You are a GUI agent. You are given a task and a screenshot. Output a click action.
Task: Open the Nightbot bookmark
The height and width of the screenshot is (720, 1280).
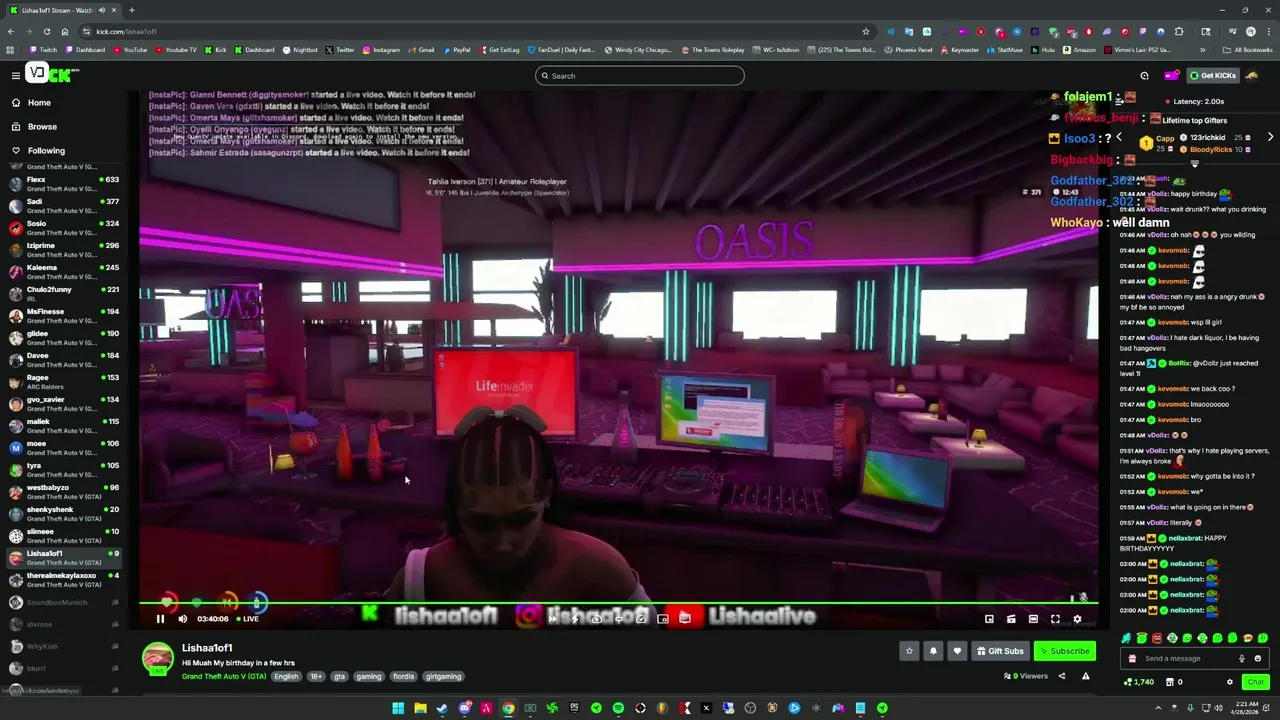click(x=300, y=49)
